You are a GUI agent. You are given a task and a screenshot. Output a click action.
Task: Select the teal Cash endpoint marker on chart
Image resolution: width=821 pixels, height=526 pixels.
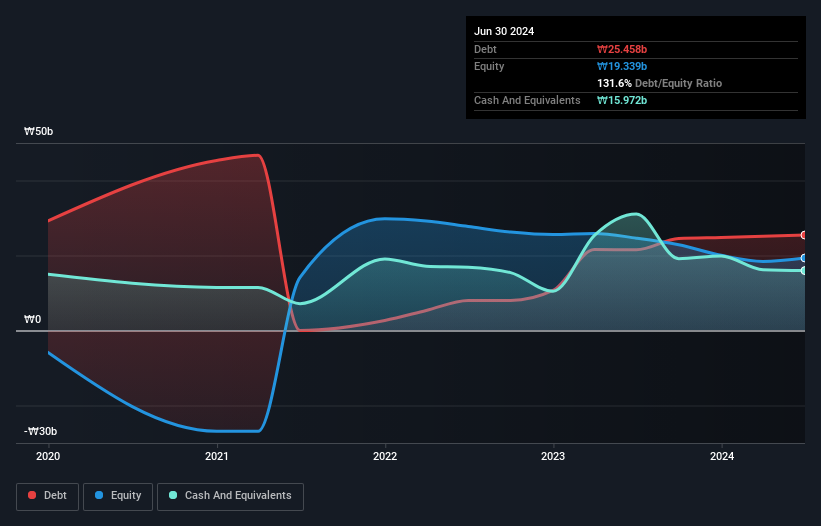(804, 271)
